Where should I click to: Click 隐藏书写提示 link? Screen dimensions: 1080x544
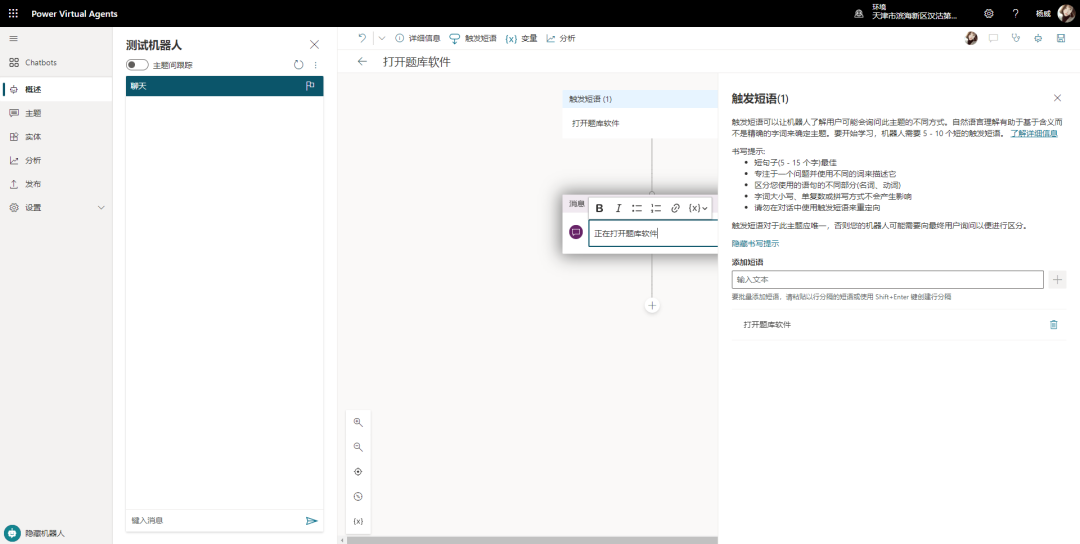756,244
